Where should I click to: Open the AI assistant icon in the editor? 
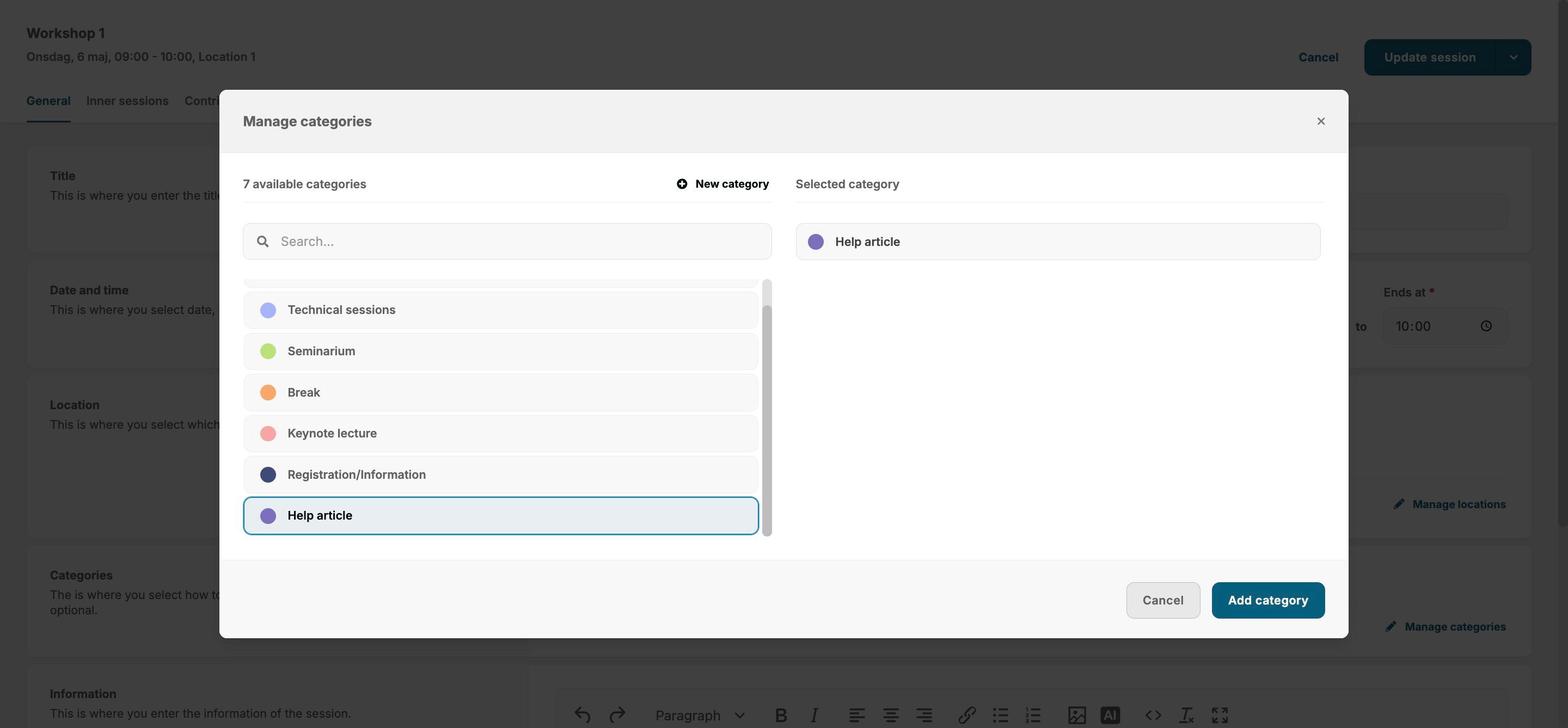pyautogui.click(x=1110, y=715)
